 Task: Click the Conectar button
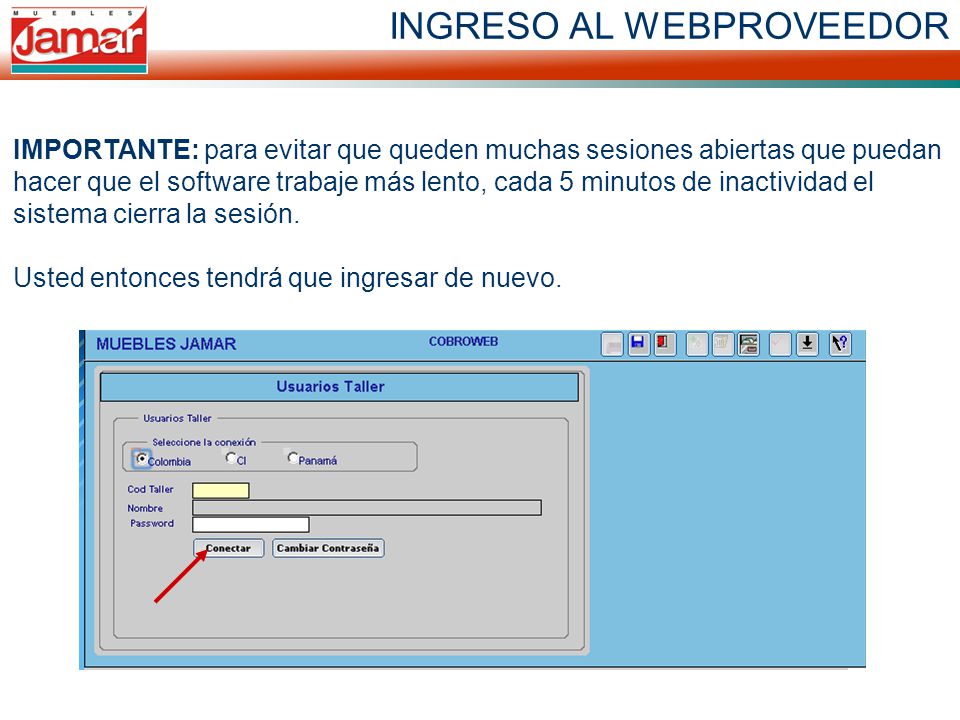[x=228, y=548]
